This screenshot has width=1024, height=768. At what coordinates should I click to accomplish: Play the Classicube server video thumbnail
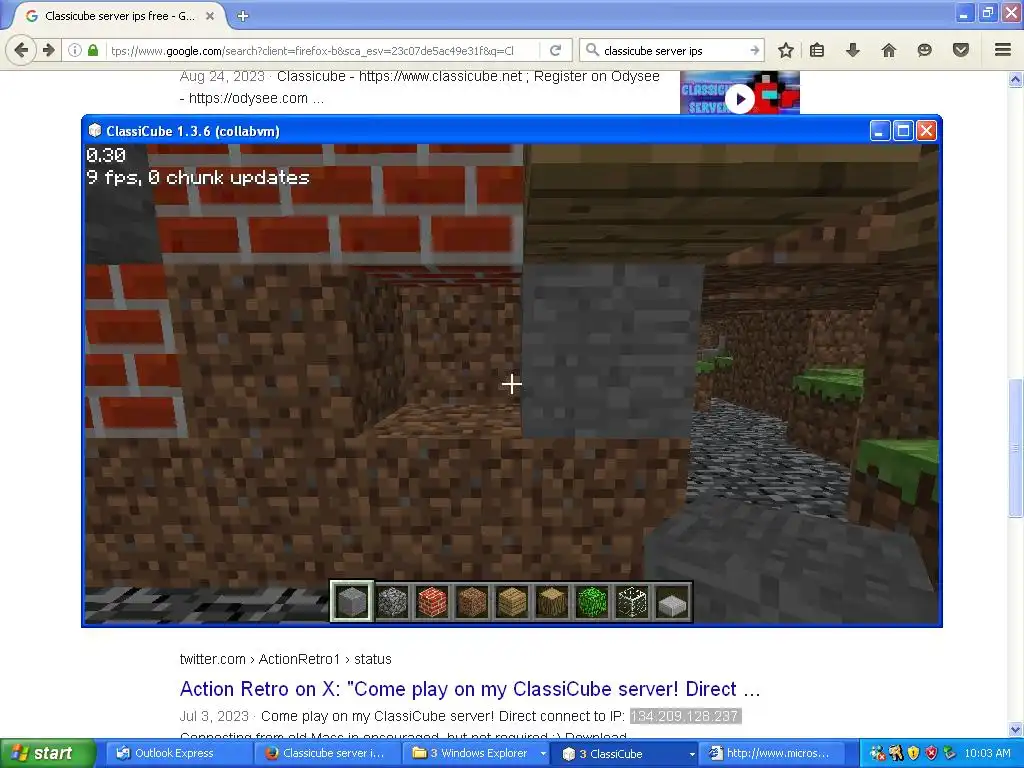coord(740,99)
